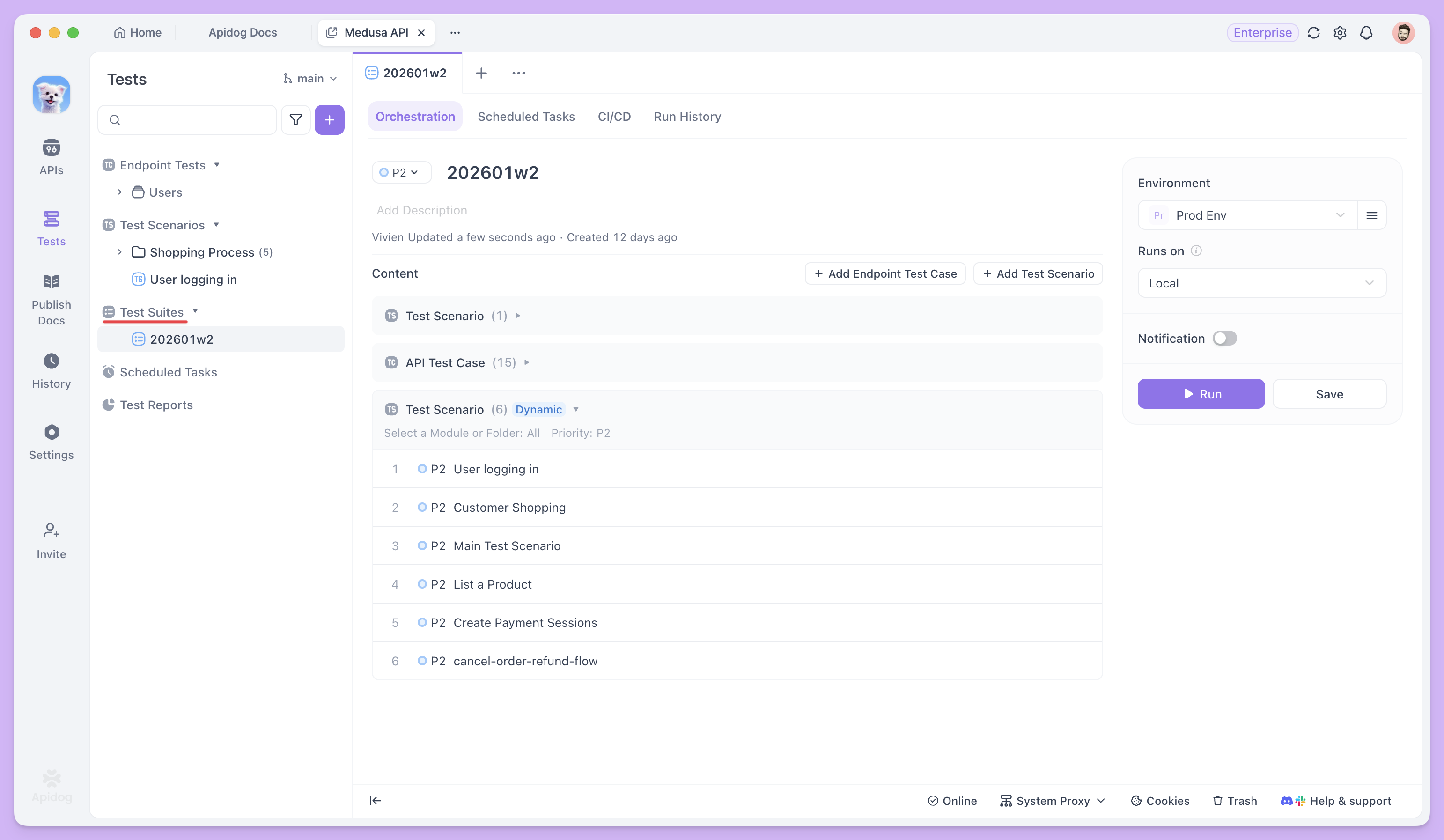The height and width of the screenshot is (840, 1444).
Task: Expand the API Test Case group
Action: [527, 363]
